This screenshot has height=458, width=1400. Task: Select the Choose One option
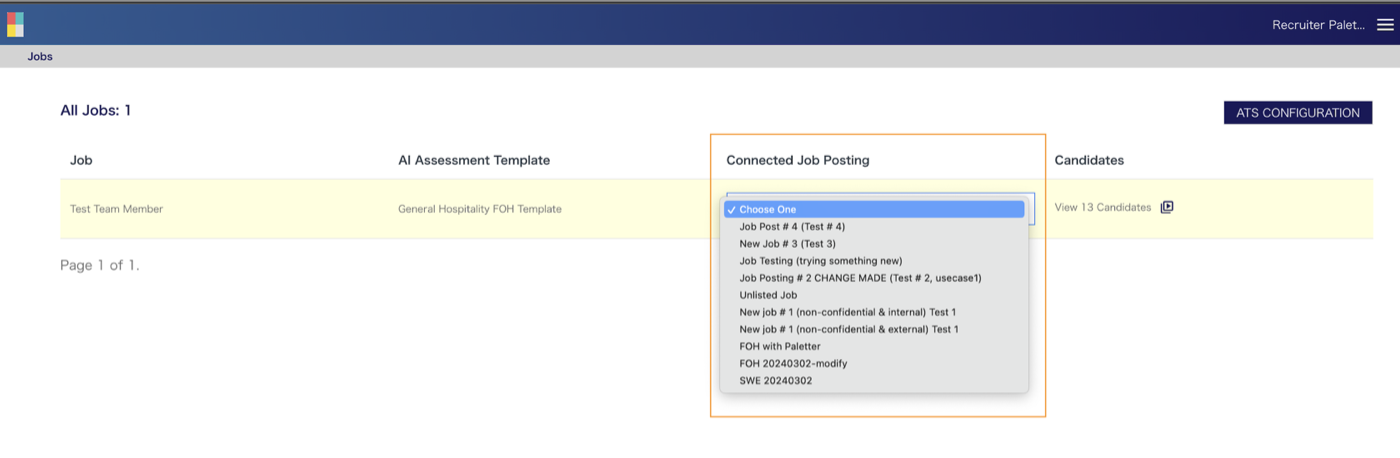pos(874,210)
